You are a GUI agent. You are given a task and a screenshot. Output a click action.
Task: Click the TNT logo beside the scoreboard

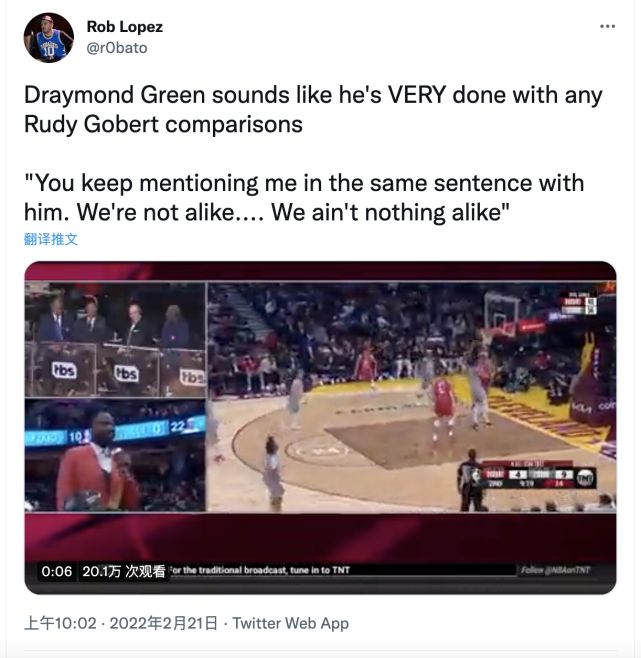[586, 478]
